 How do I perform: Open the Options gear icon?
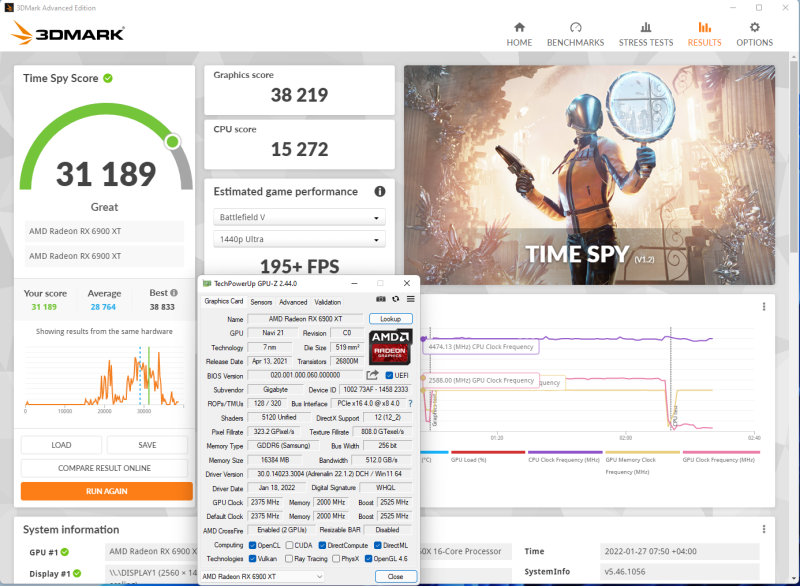tap(754, 28)
